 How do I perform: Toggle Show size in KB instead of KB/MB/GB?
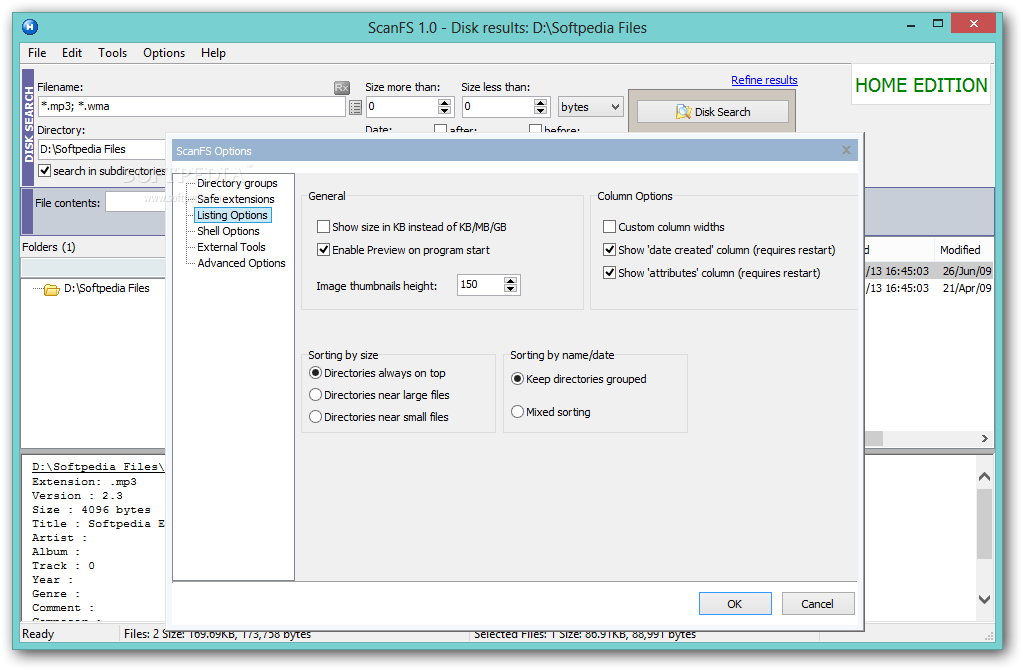[x=323, y=226]
